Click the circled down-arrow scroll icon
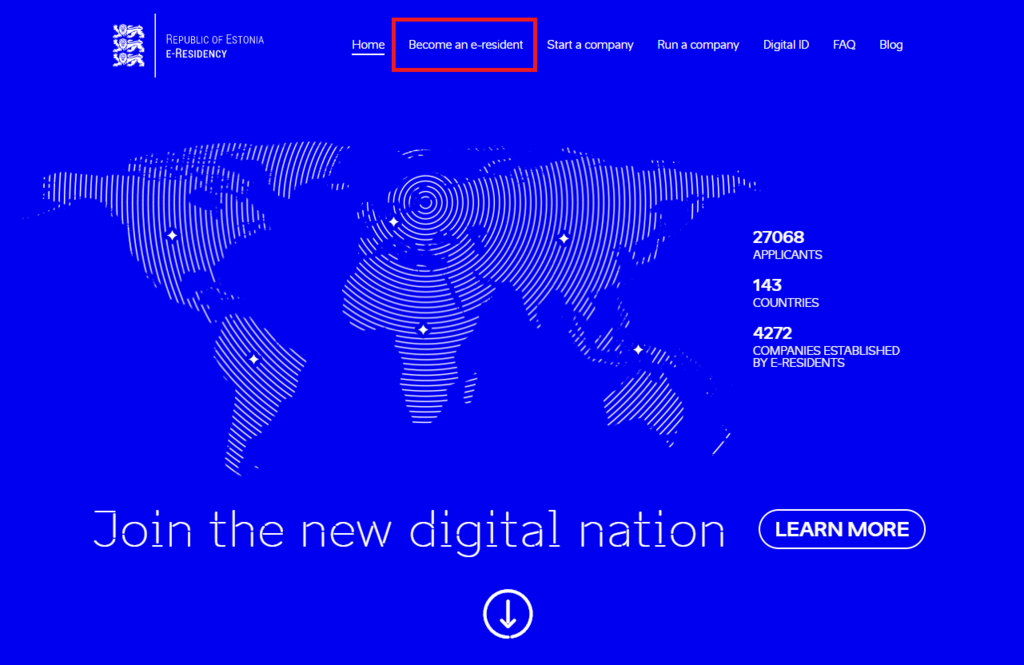Image resolution: width=1024 pixels, height=665 pixels. [x=508, y=614]
